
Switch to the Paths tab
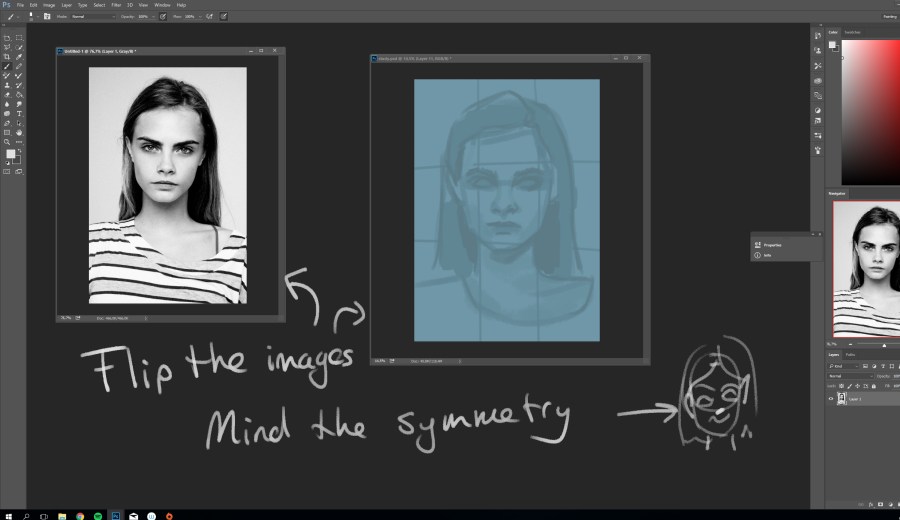pos(851,355)
